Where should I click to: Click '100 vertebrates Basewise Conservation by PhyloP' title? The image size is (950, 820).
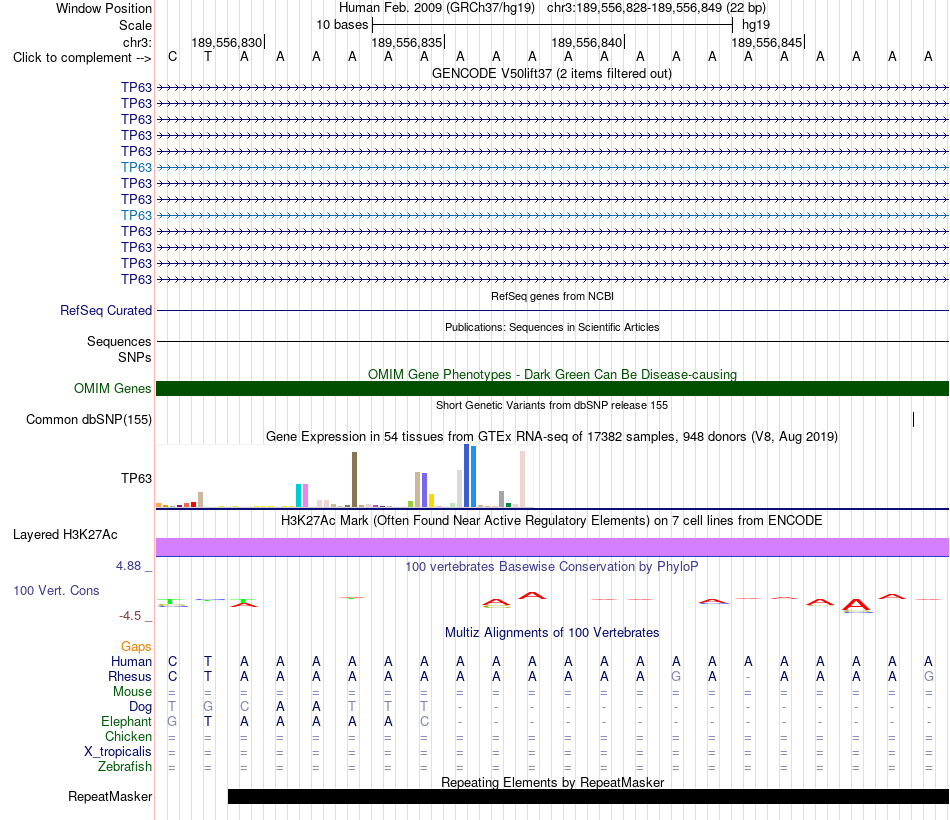pos(552,567)
